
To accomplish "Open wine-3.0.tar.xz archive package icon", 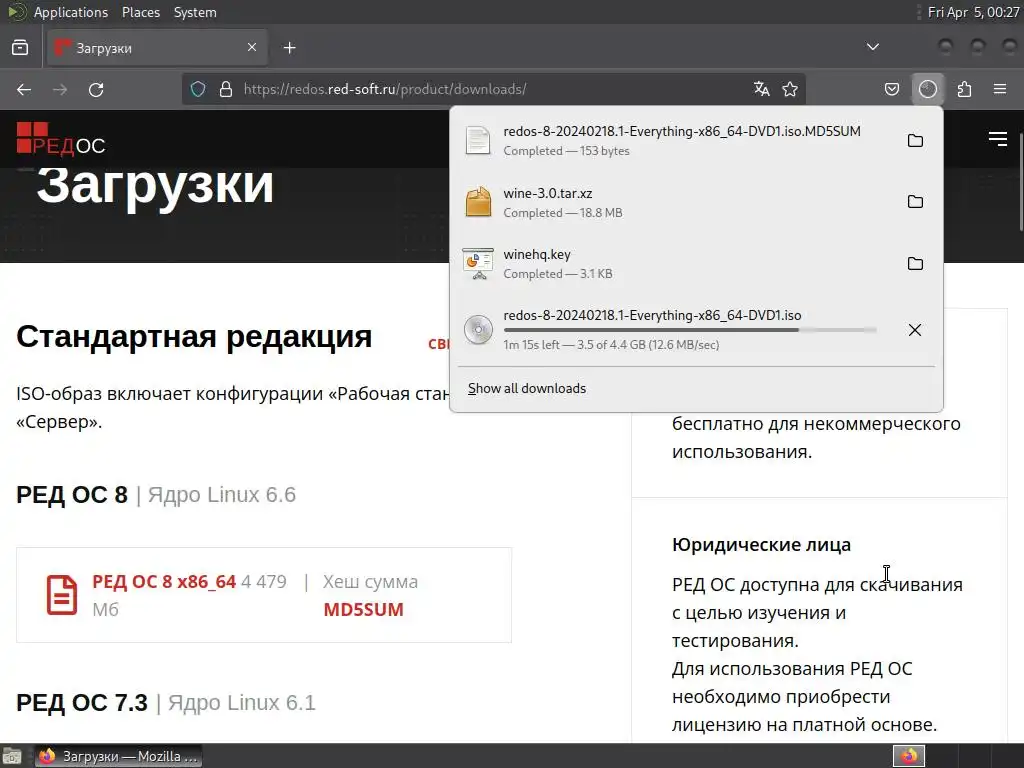I will point(478,202).
